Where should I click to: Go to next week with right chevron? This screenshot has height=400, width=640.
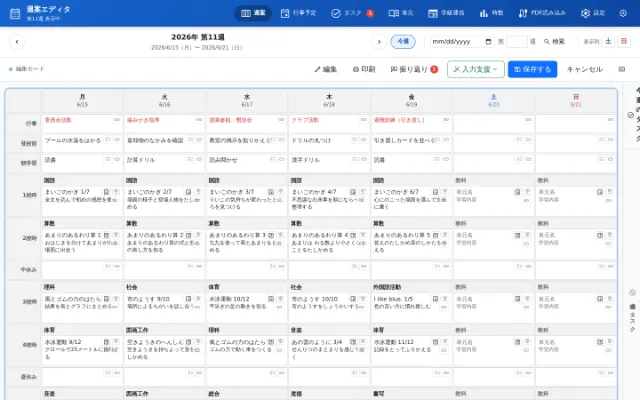379,42
